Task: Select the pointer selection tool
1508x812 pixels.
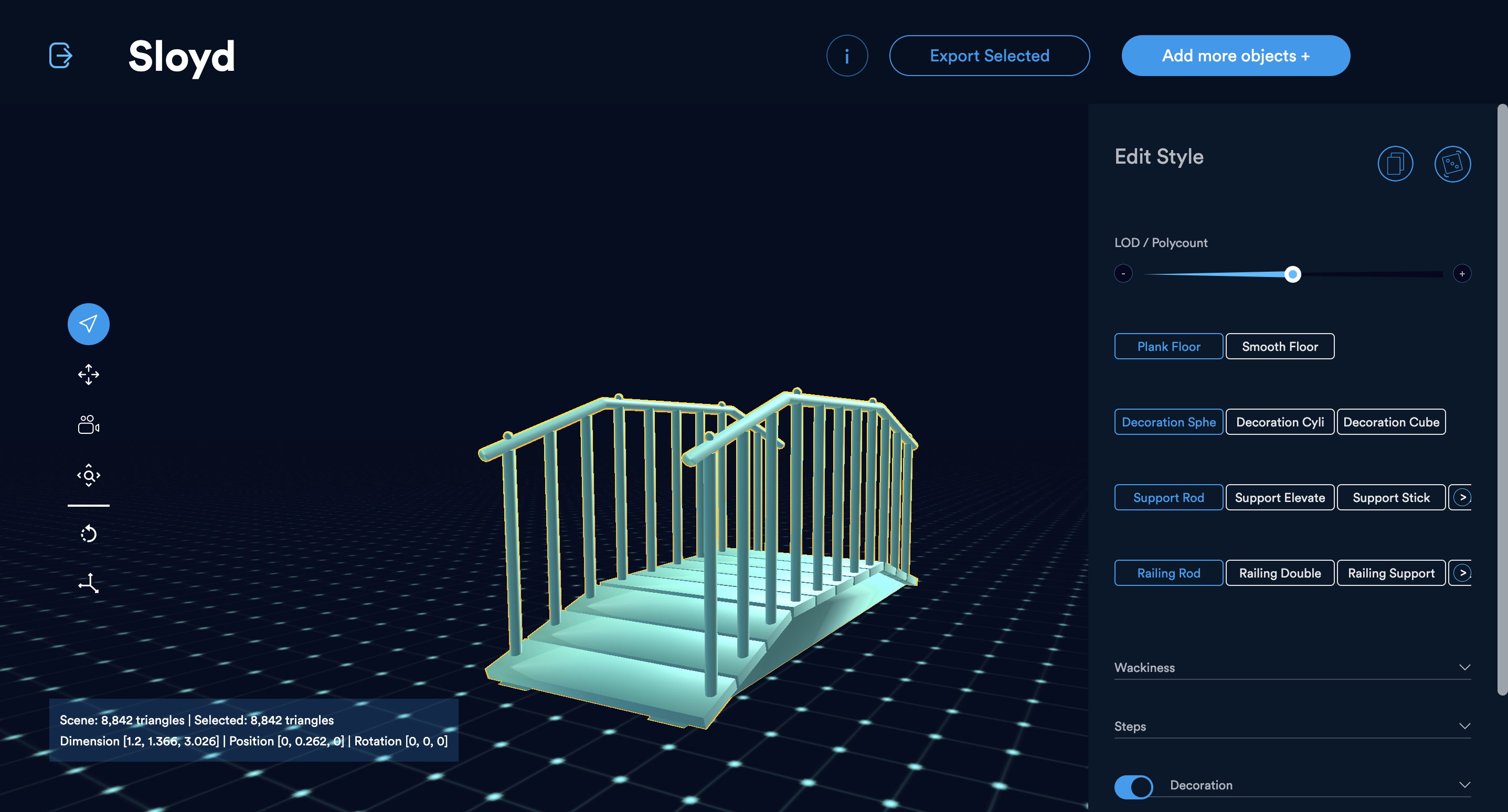Action: tap(88, 324)
